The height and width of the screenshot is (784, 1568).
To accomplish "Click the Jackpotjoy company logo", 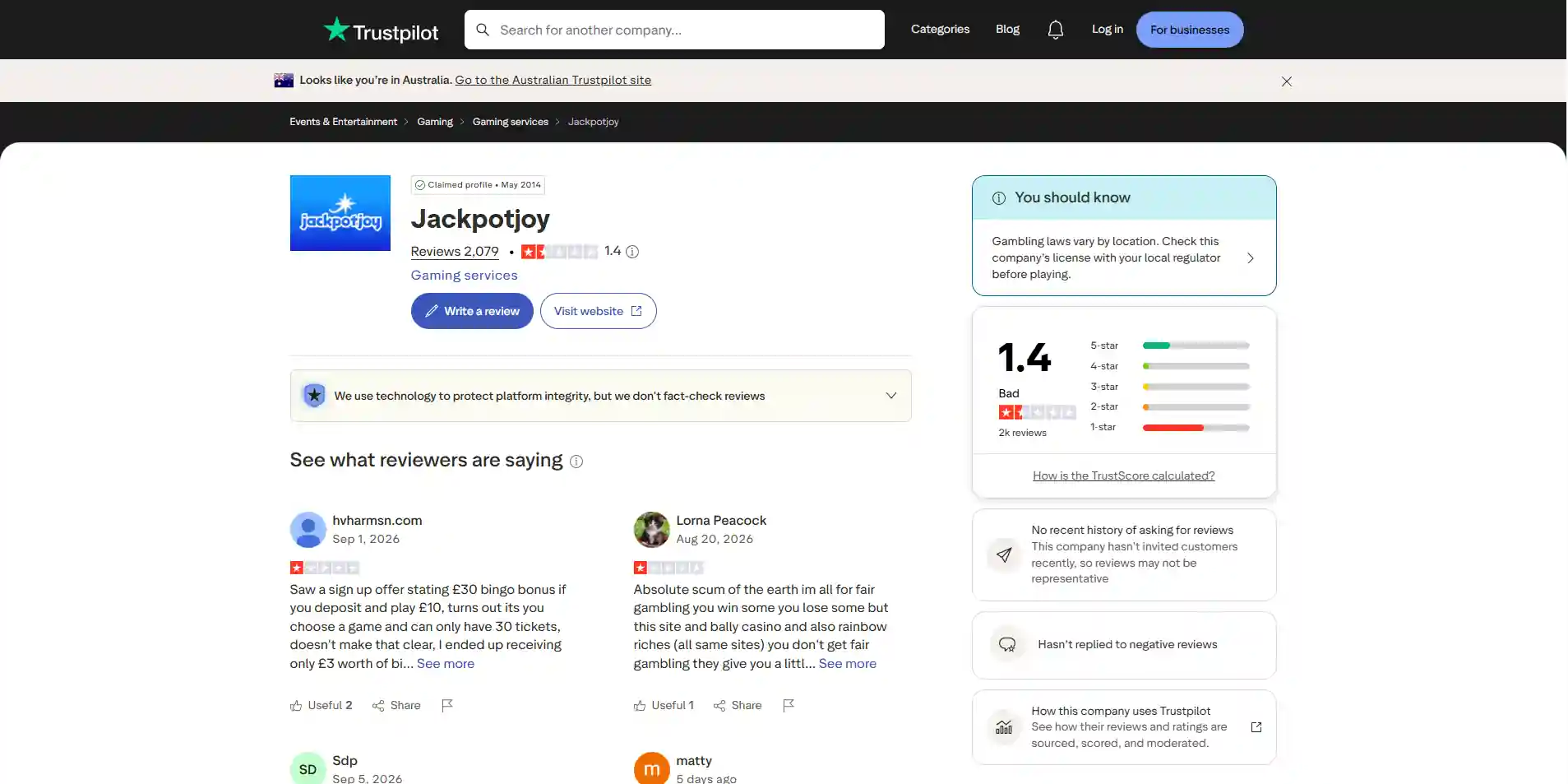I will point(340,213).
